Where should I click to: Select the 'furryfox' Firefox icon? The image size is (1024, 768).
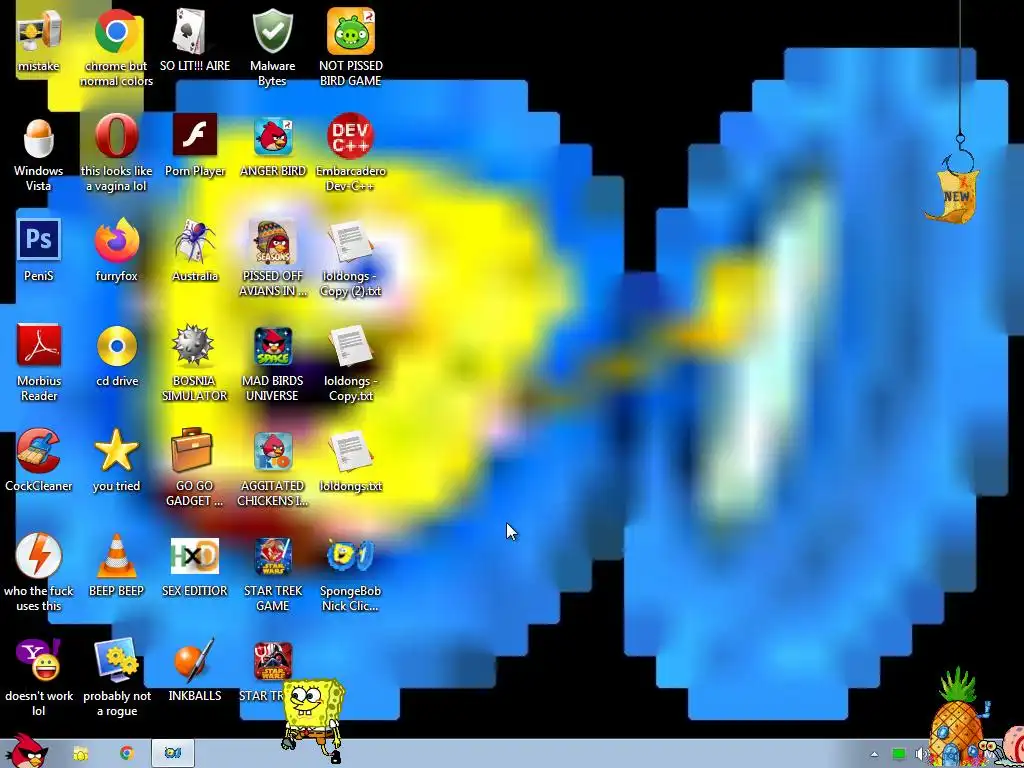coord(116,241)
